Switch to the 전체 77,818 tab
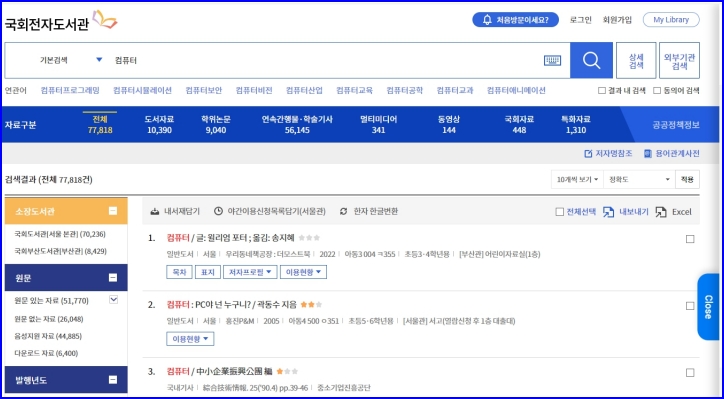 [x=100, y=125]
